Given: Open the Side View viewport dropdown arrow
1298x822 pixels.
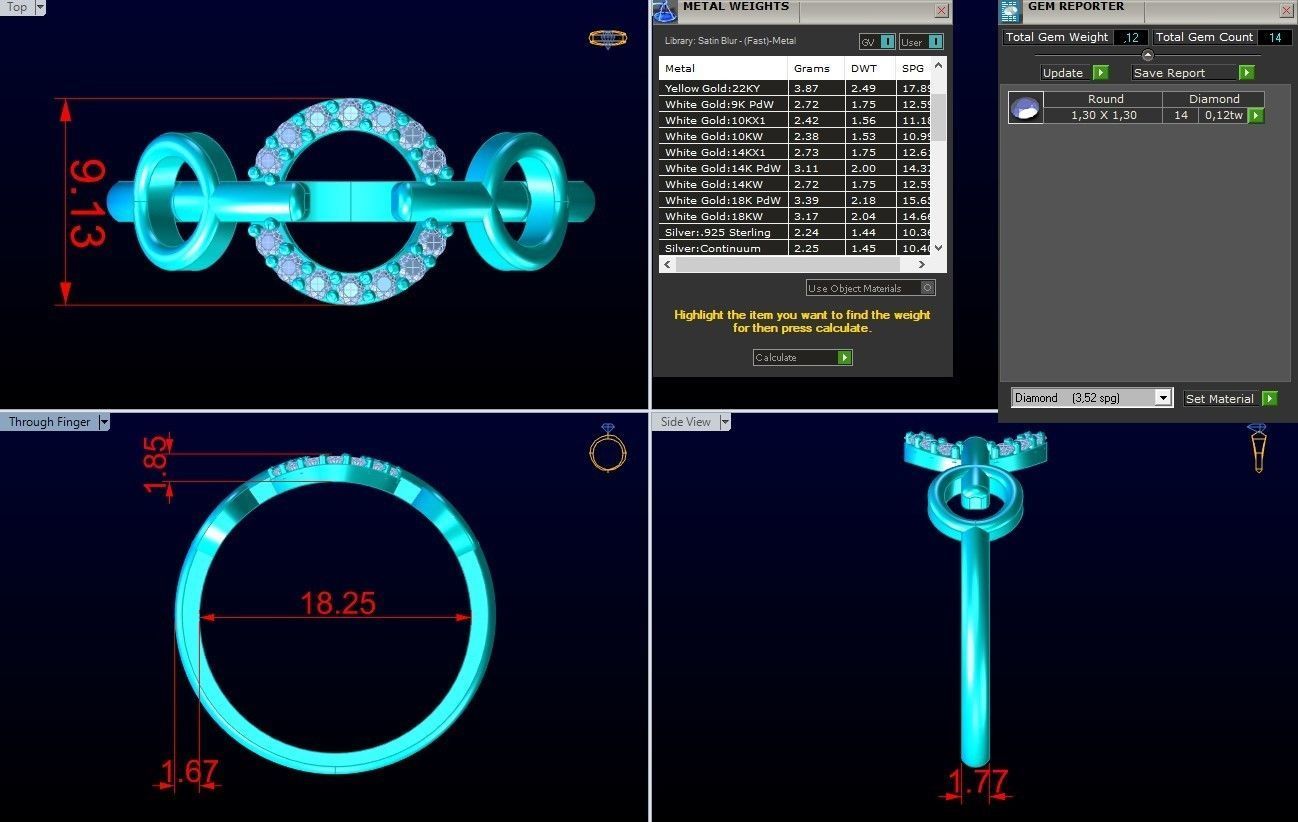Looking at the screenshot, I should pos(724,422).
